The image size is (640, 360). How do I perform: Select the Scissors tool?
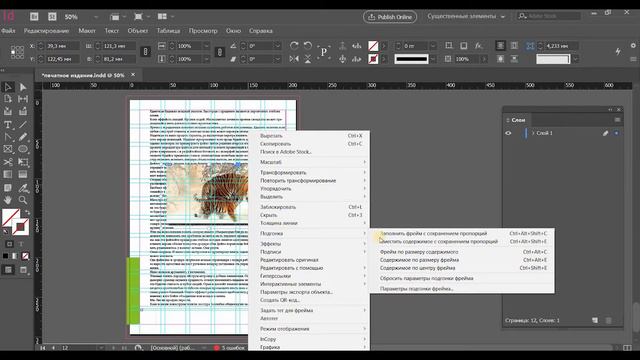[8, 162]
